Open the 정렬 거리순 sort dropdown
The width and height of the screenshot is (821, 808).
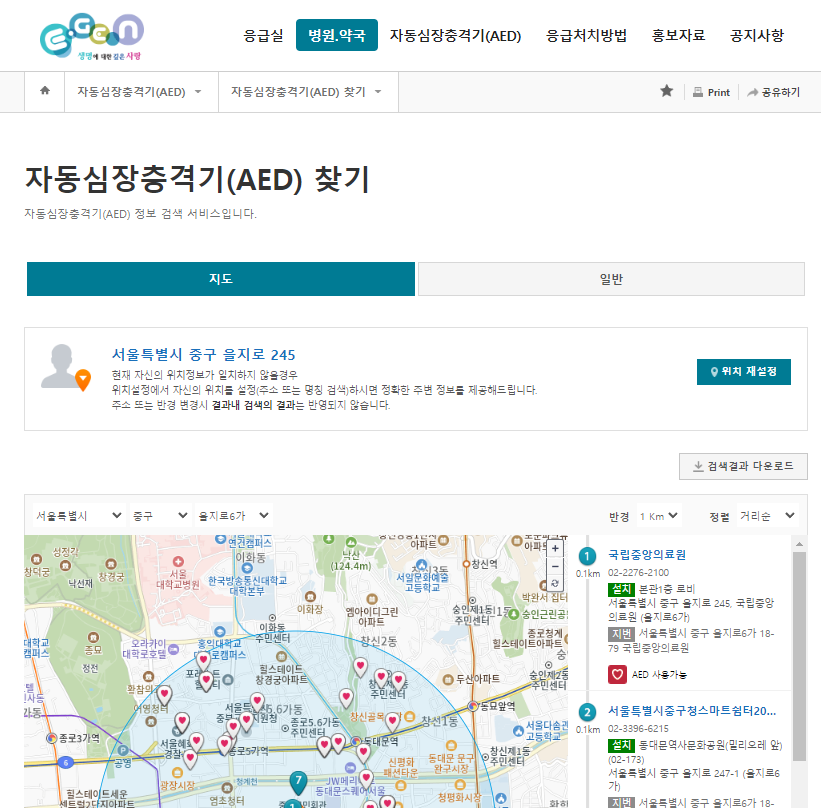pos(767,516)
